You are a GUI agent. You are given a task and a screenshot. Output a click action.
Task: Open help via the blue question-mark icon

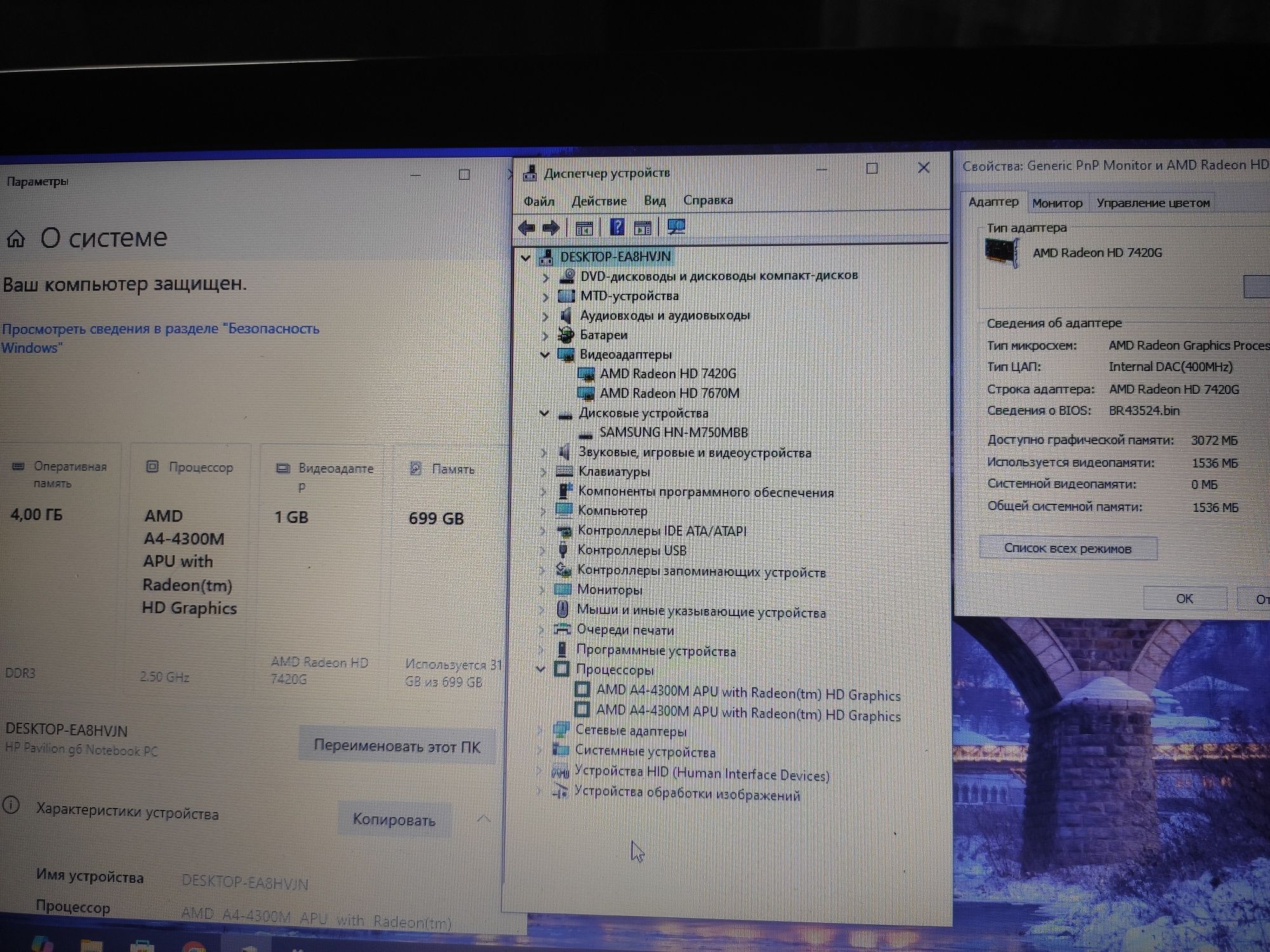617,227
